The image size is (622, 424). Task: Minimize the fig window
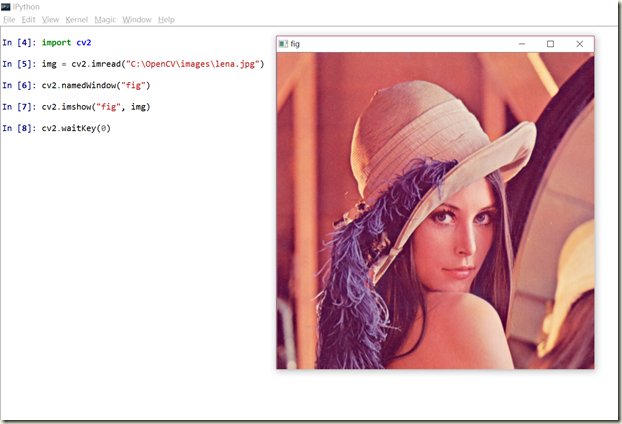[522, 44]
